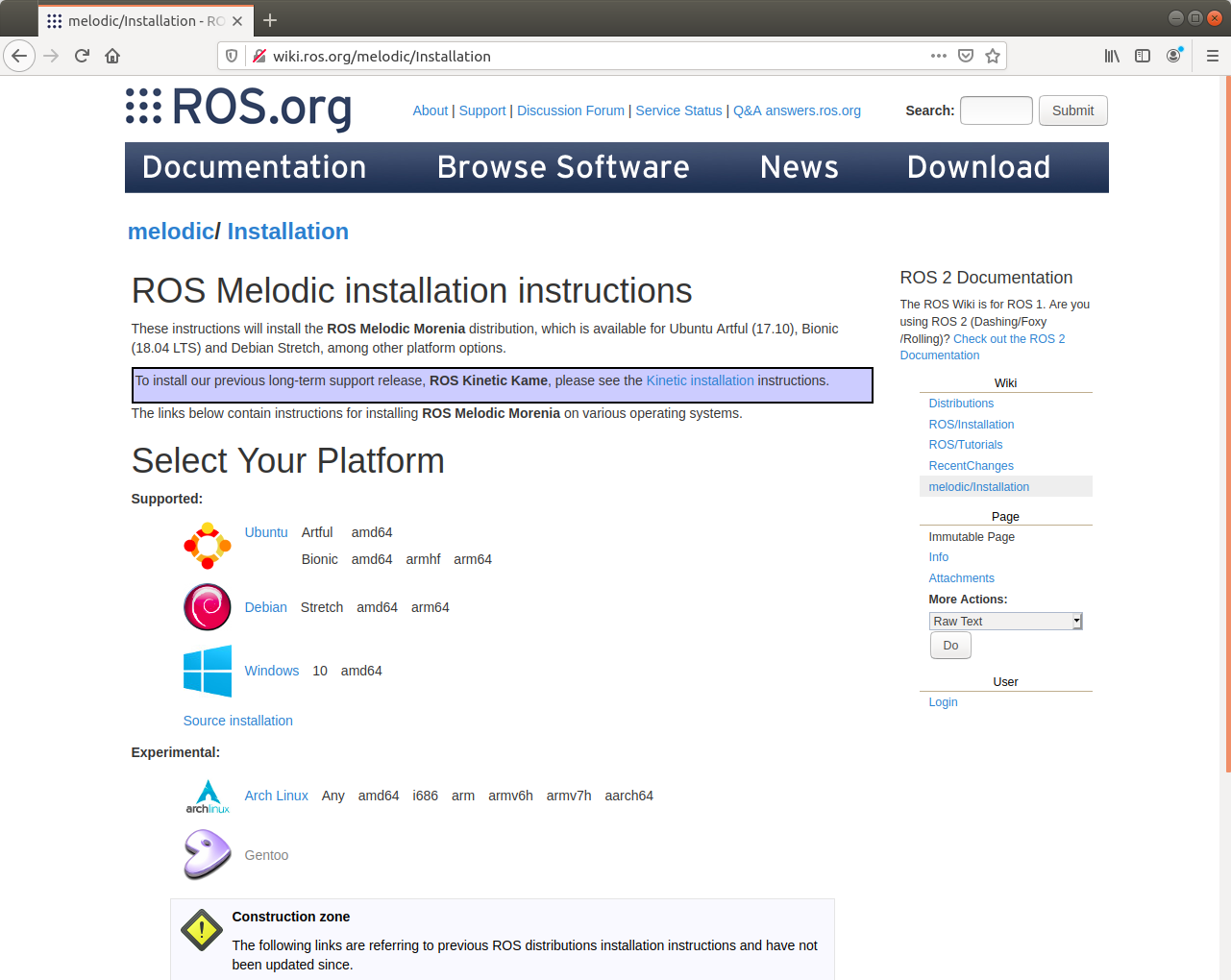
Task: Open the Library dropdown in the toolbar
Action: [1112, 56]
